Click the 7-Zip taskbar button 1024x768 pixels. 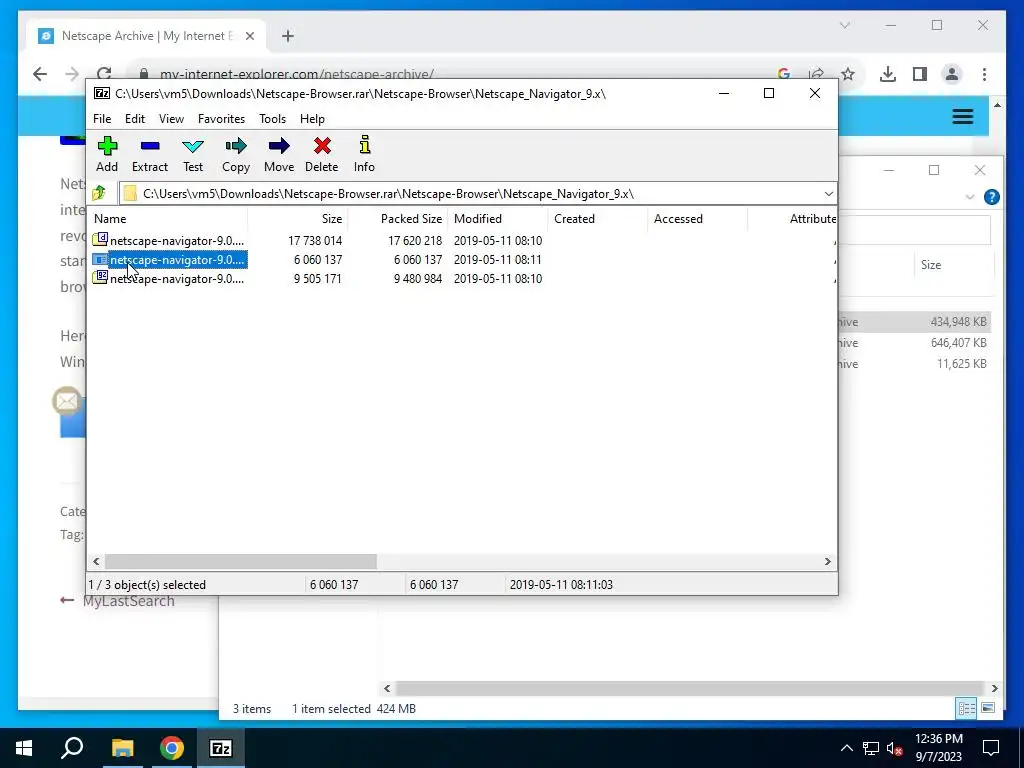[x=221, y=748]
